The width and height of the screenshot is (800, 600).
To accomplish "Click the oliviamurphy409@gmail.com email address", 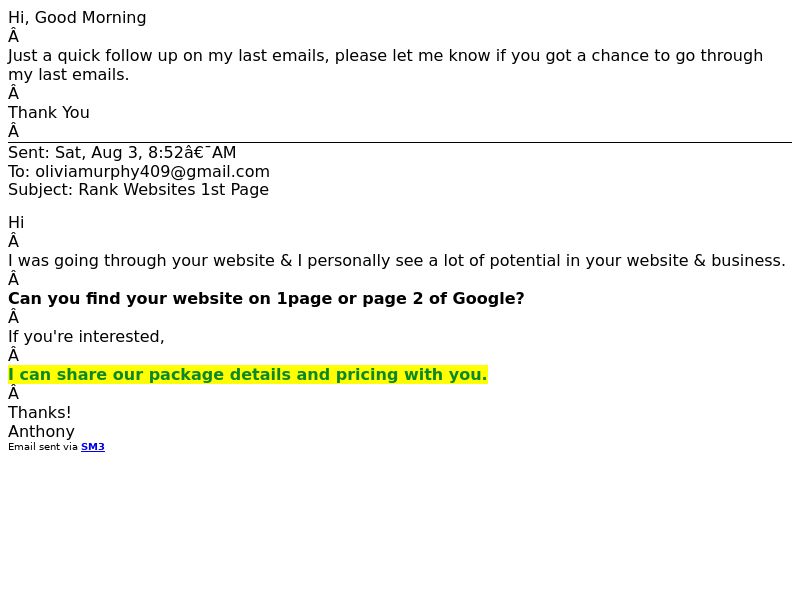I will (x=152, y=171).
